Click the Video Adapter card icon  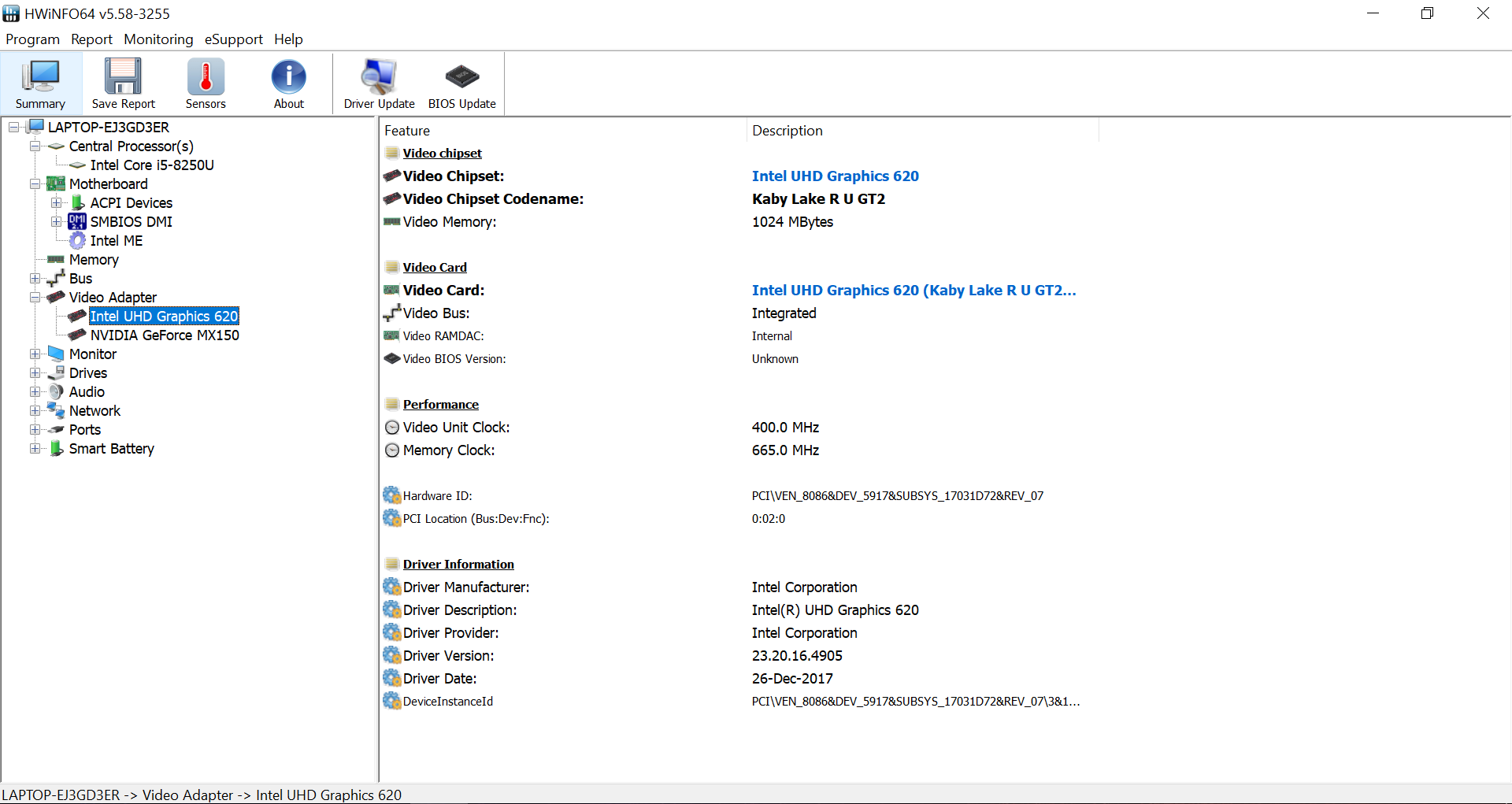(x=56, y=298)
